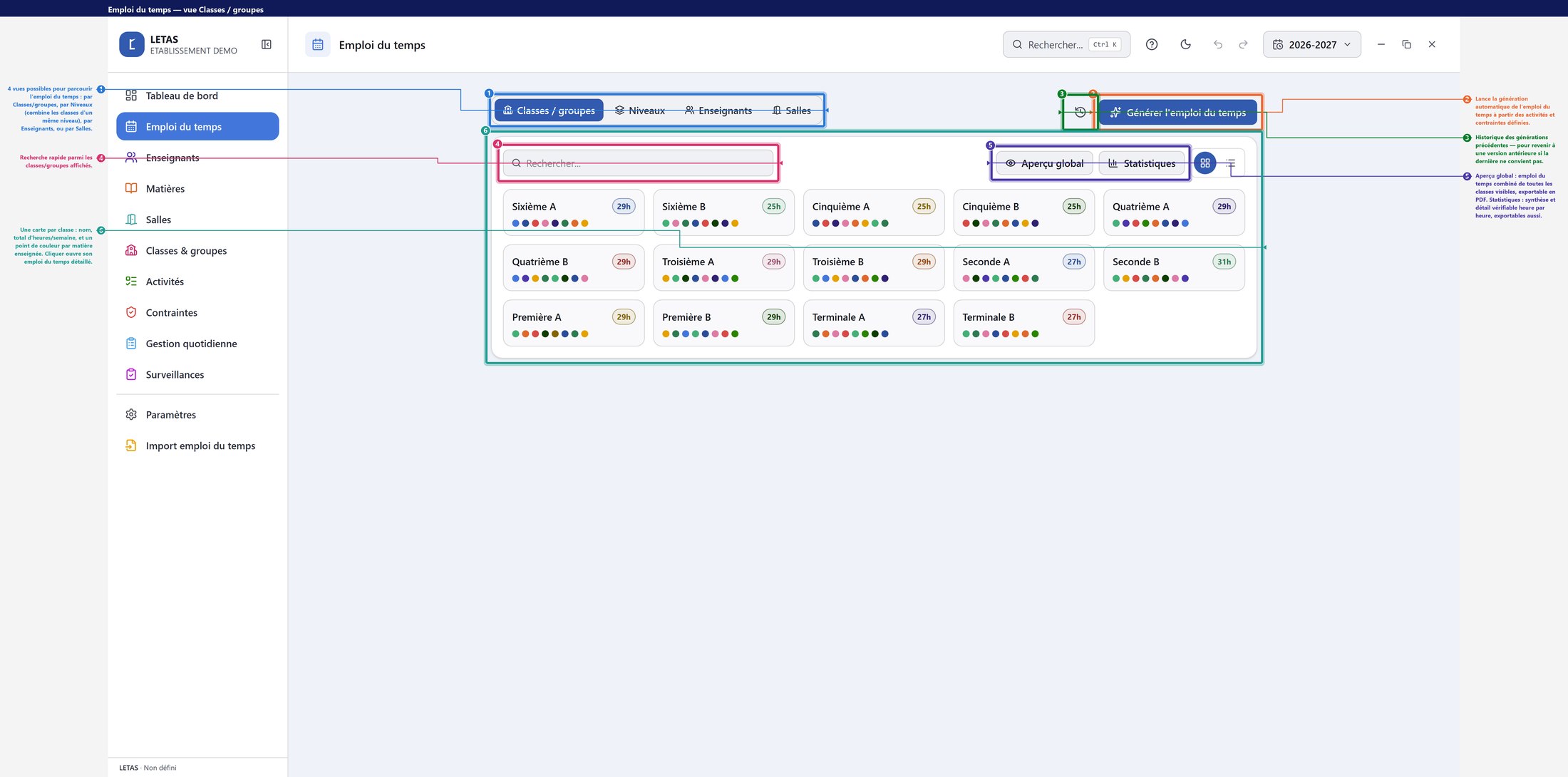Open the help question mark icon
The height and width of the screenshot is (777, 1568).
coord(1152,44)
